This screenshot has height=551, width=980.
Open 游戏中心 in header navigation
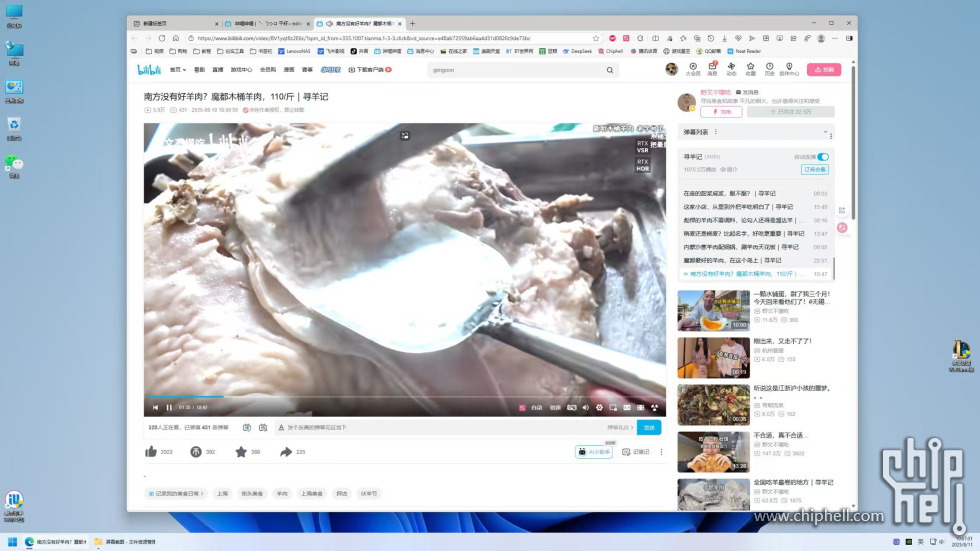pyautogui.click(x=241, y=70)
